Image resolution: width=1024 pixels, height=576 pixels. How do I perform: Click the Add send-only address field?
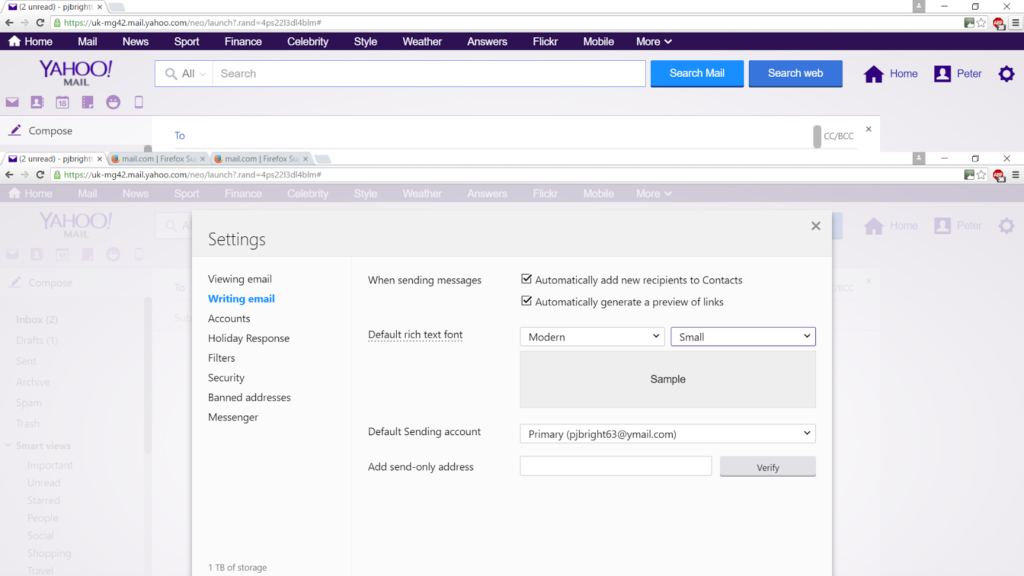(616, 466)
